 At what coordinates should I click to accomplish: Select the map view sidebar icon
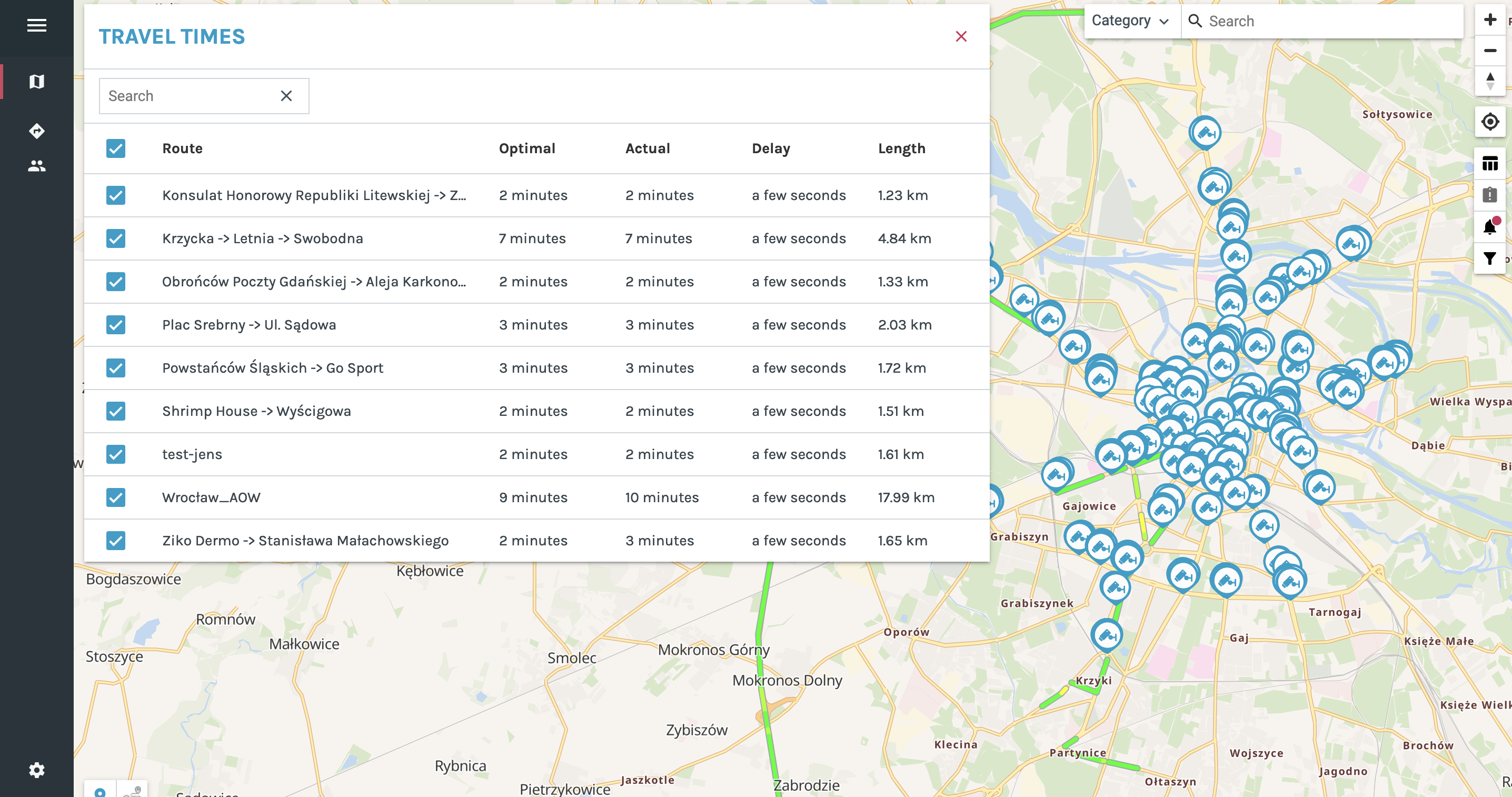(x=36, y=82)
